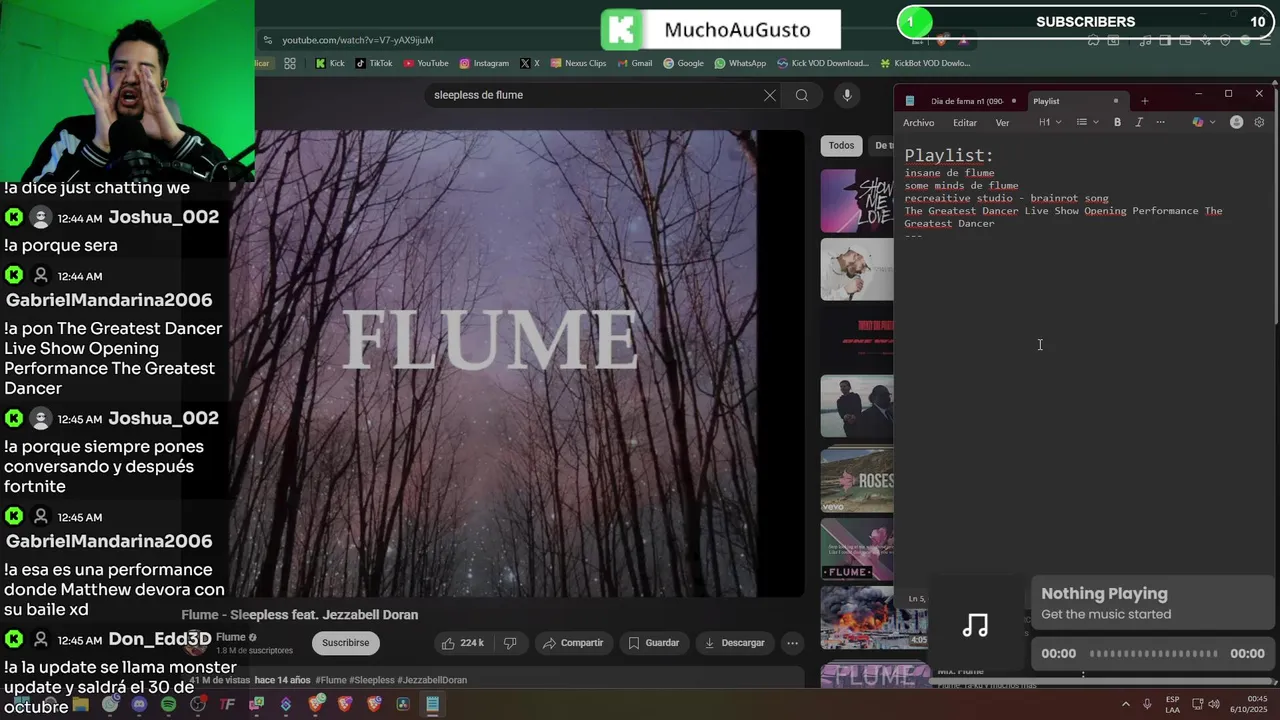Open Spotify from taskbar
The image size is (1280, 720).
tap(168, 704)
